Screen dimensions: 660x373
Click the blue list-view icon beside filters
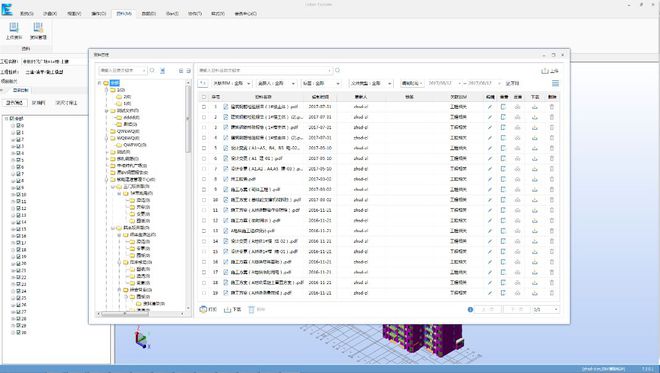coord(555,83)
